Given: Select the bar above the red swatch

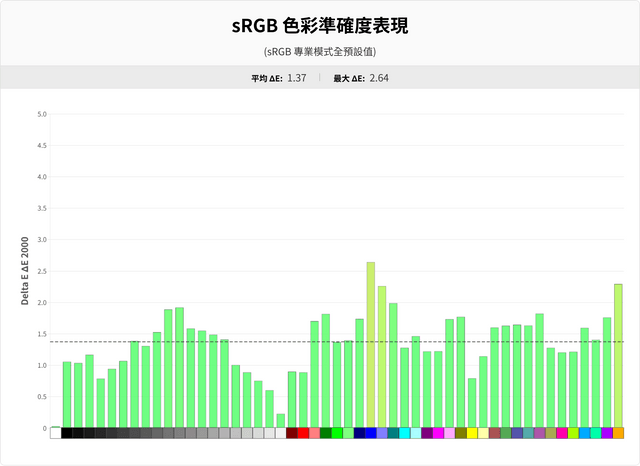Looking at the screenshot, I should pyautogui.click(x=303, y=400).
